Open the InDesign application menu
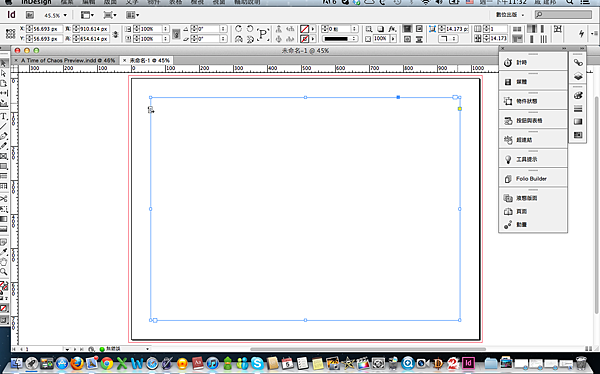 36,2
